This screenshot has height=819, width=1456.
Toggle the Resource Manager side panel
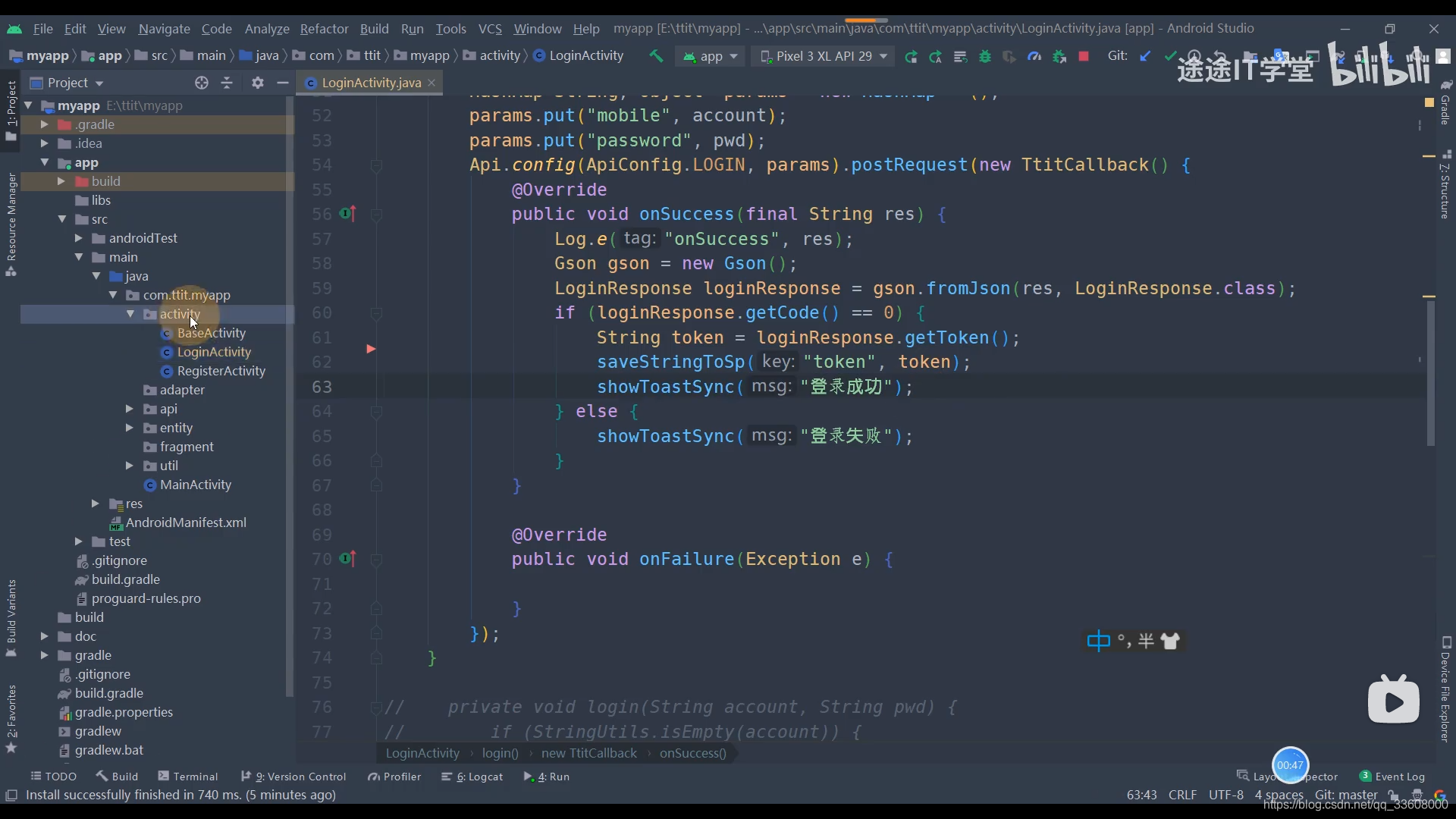click(11, 225)
